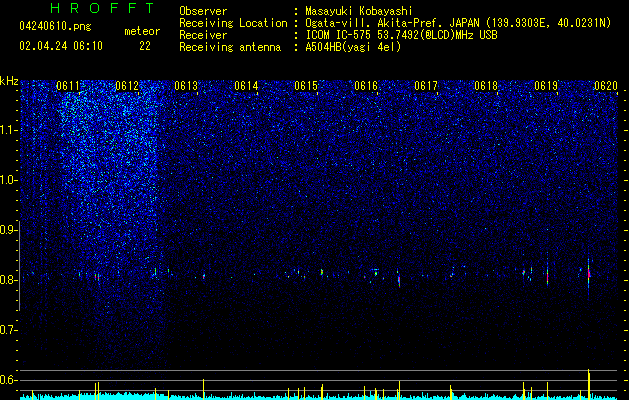Click the 0.6 kHz frequency label
This screenshot has width=629, height=400.
(x=8, y=380)
